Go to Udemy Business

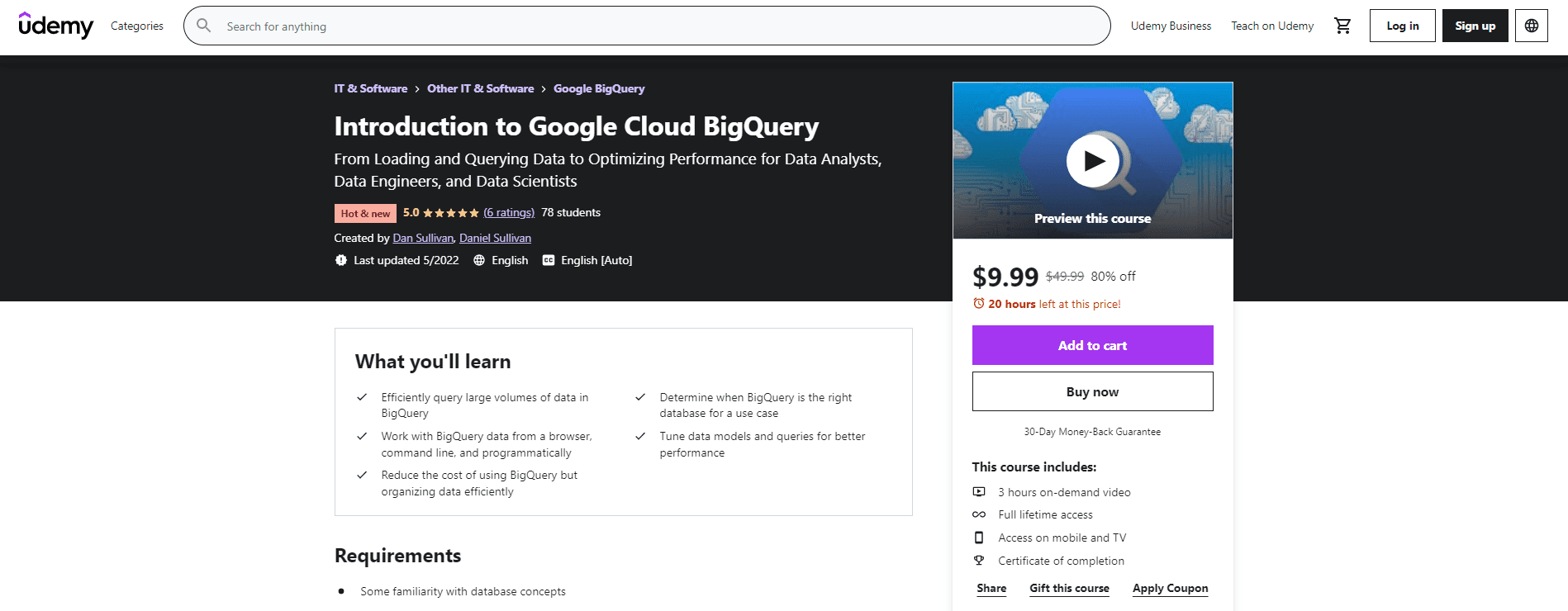click(1171, 26)
